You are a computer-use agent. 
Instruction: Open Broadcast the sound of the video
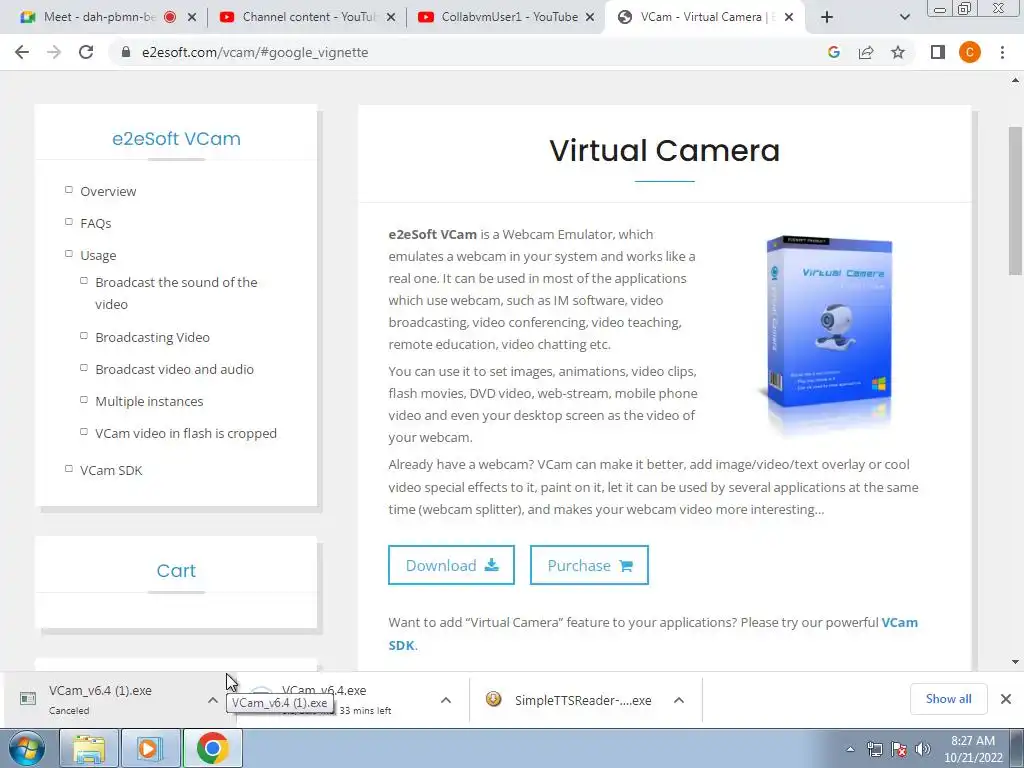[176, 293]
